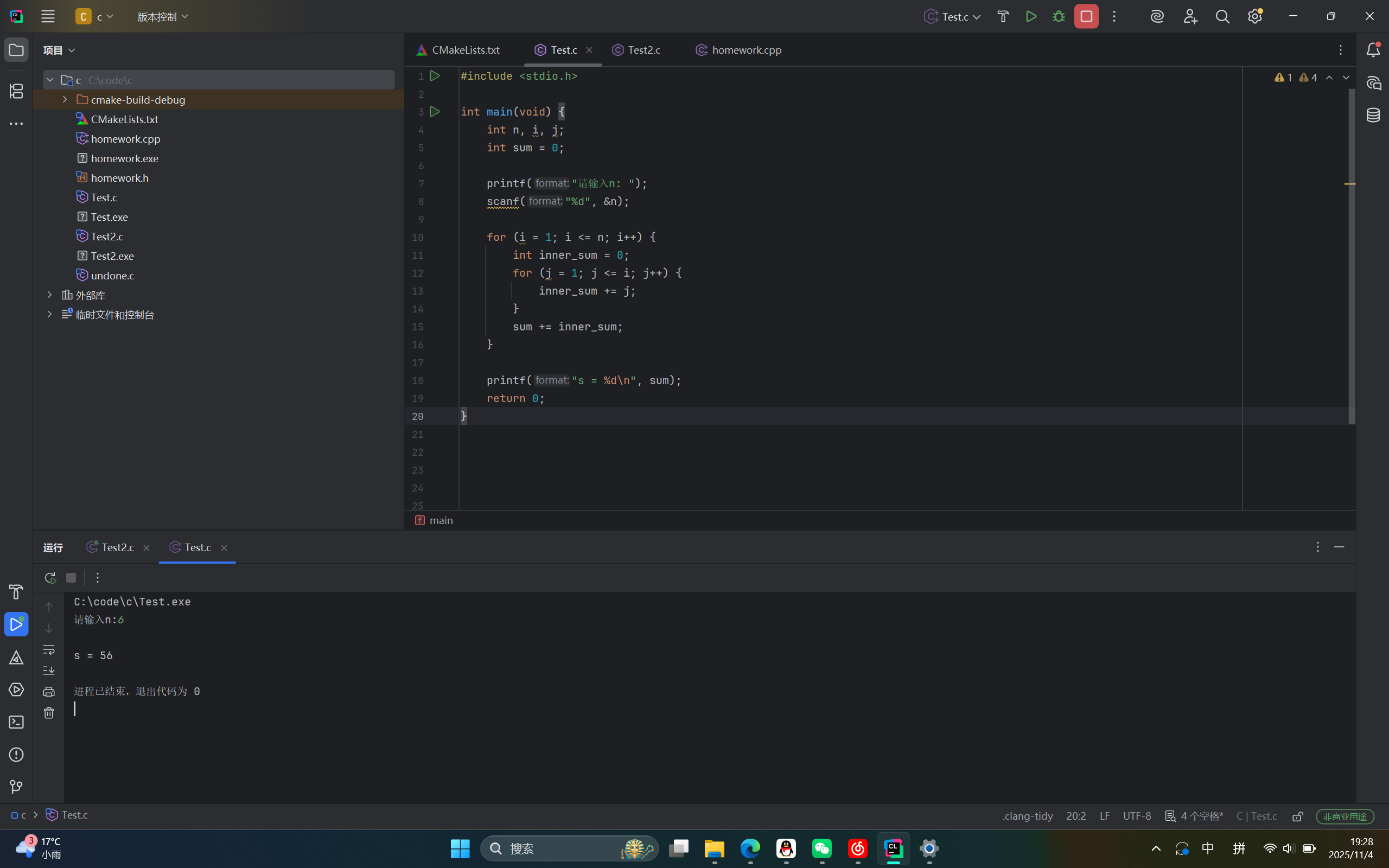The width and height of the screenshot is (1389, 868).
Task: Open undone.c in the project tree
Action: click(x=112, y=276)
